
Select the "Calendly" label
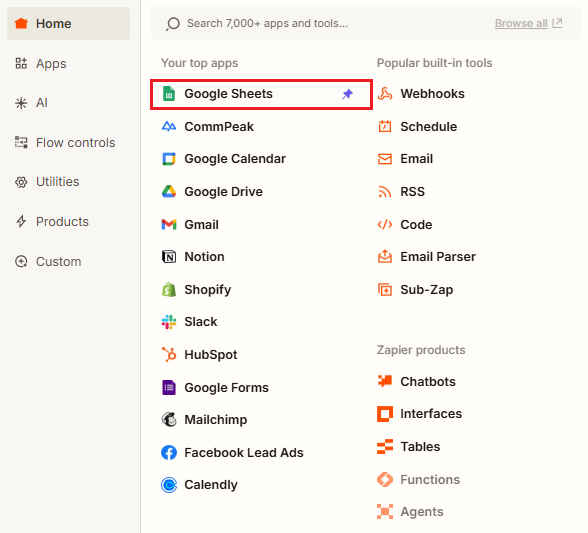[x=211, y=485]
